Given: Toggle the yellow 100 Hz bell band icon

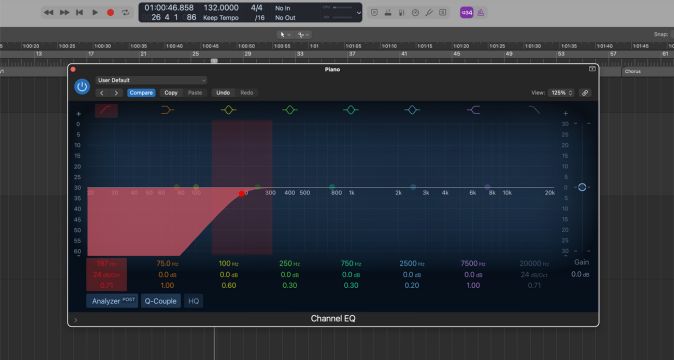Looking at the screenshot, I should 228,110.
